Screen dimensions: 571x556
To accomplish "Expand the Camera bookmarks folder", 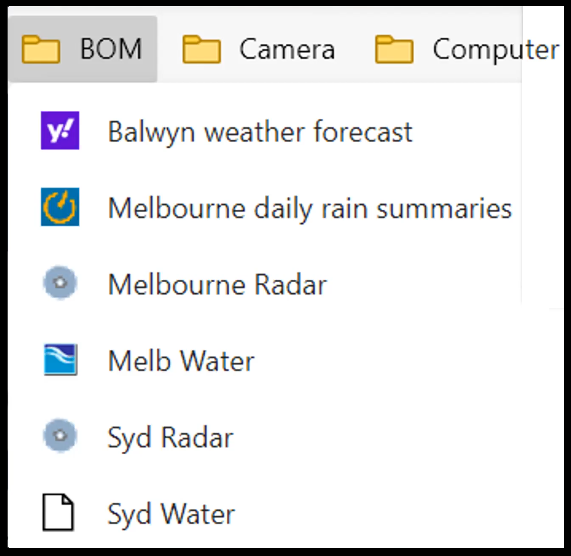I will [x=259, y=49].
